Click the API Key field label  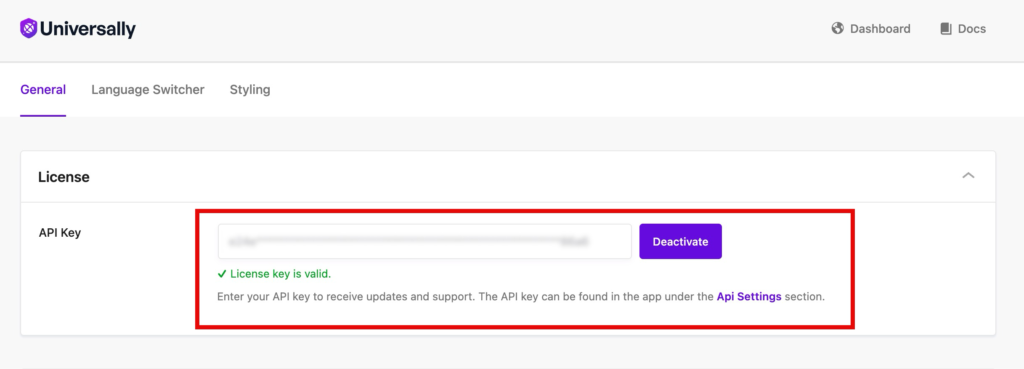(x=59, y=233)
